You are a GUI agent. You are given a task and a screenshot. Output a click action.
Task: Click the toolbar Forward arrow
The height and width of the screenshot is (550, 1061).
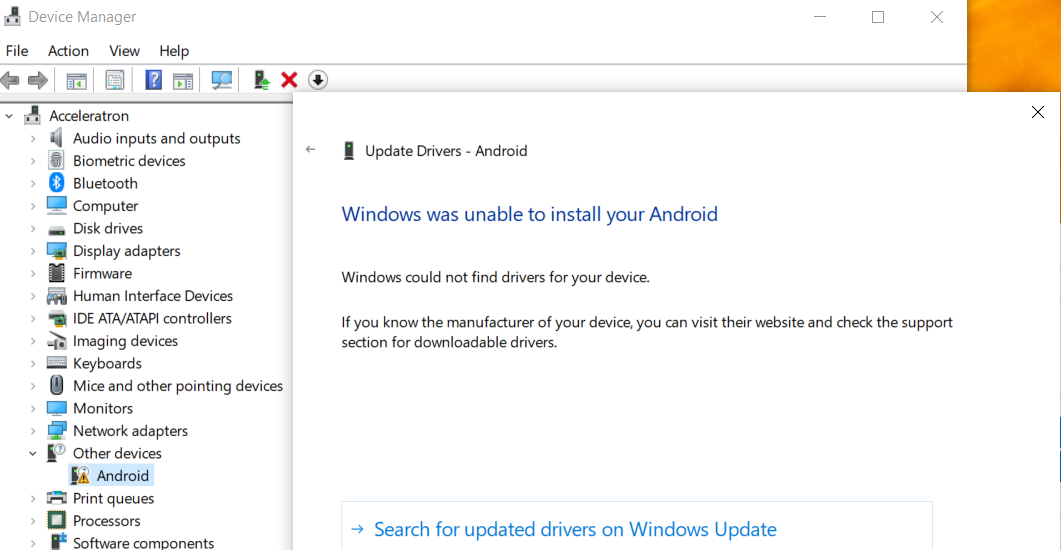[x=38, y=80]
